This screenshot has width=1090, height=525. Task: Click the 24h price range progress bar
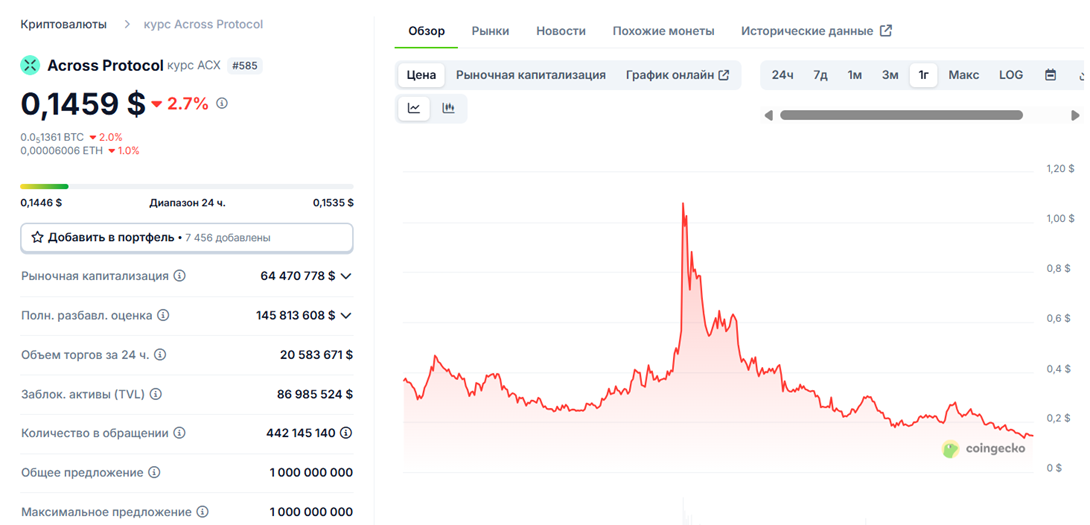(x=186, y=186)
